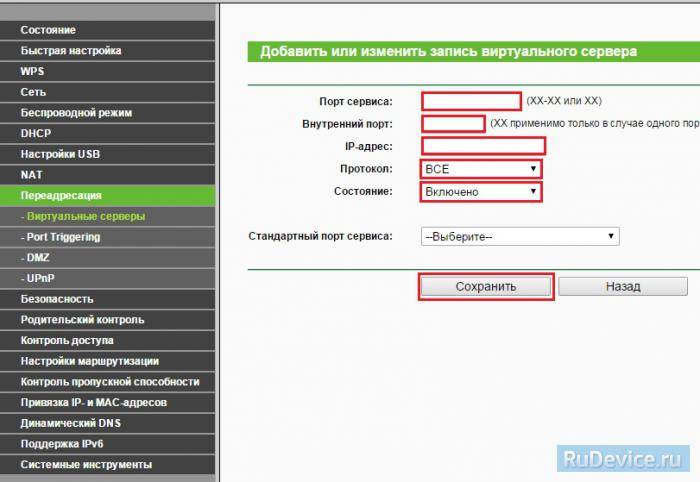Open Системные инструменты section

(107, 465)
